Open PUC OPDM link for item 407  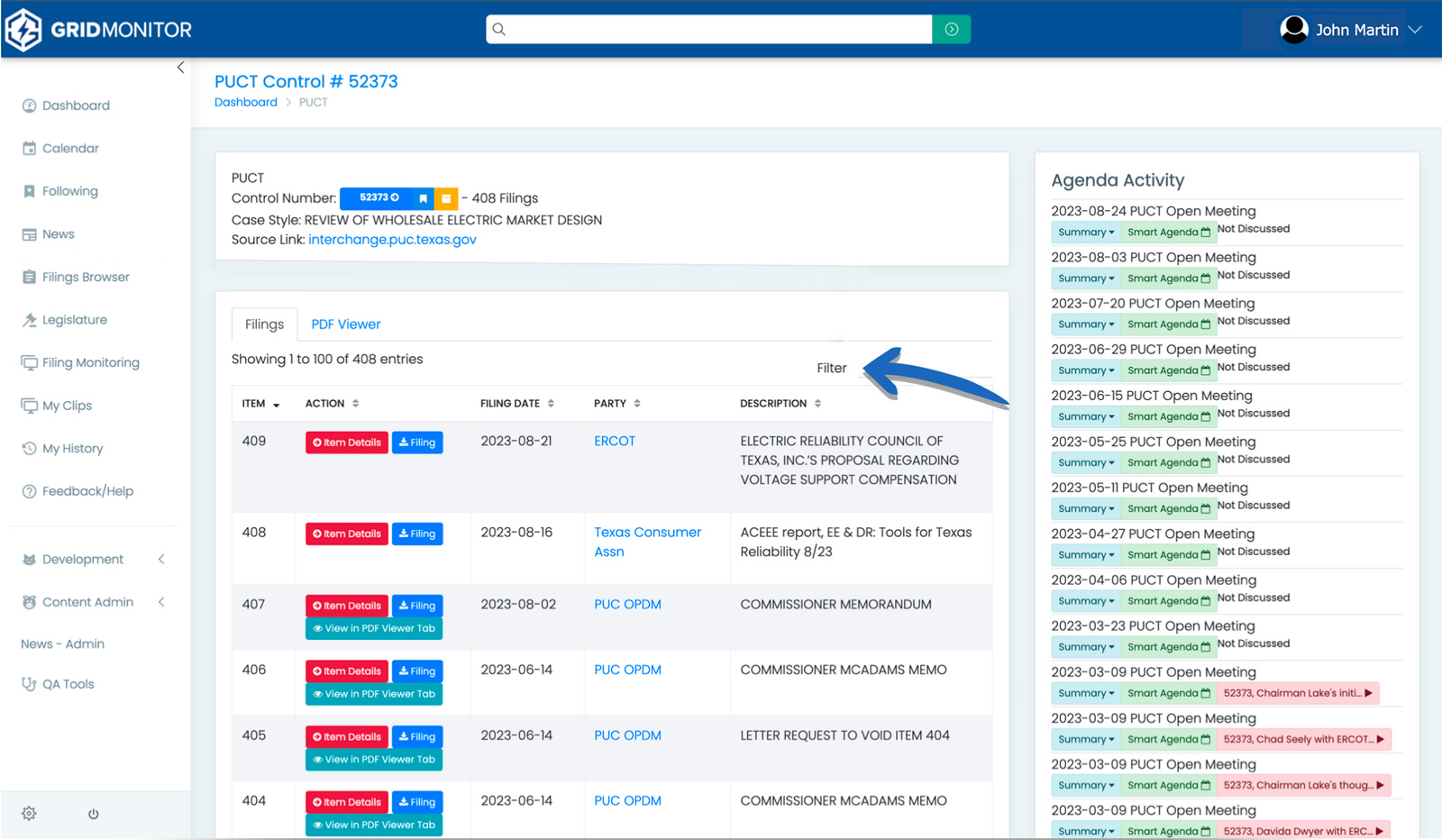pos(627,605)
